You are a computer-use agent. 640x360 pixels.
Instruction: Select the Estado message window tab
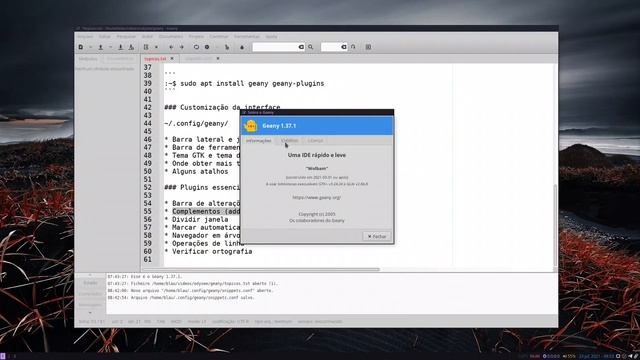pos(90,283)
